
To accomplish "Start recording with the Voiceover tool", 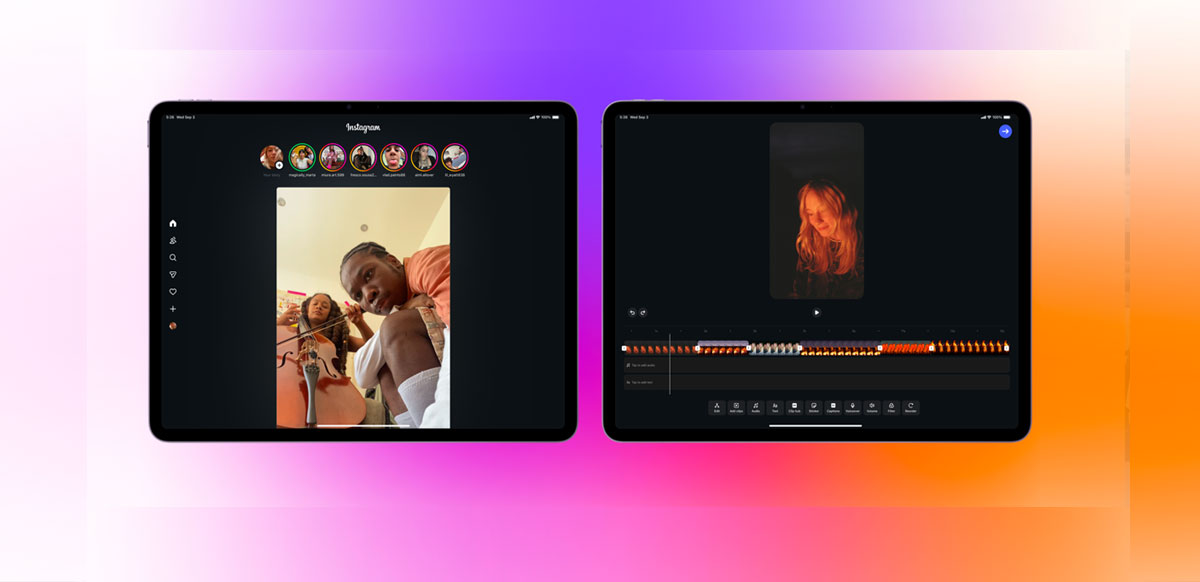I will coord(852,407).
